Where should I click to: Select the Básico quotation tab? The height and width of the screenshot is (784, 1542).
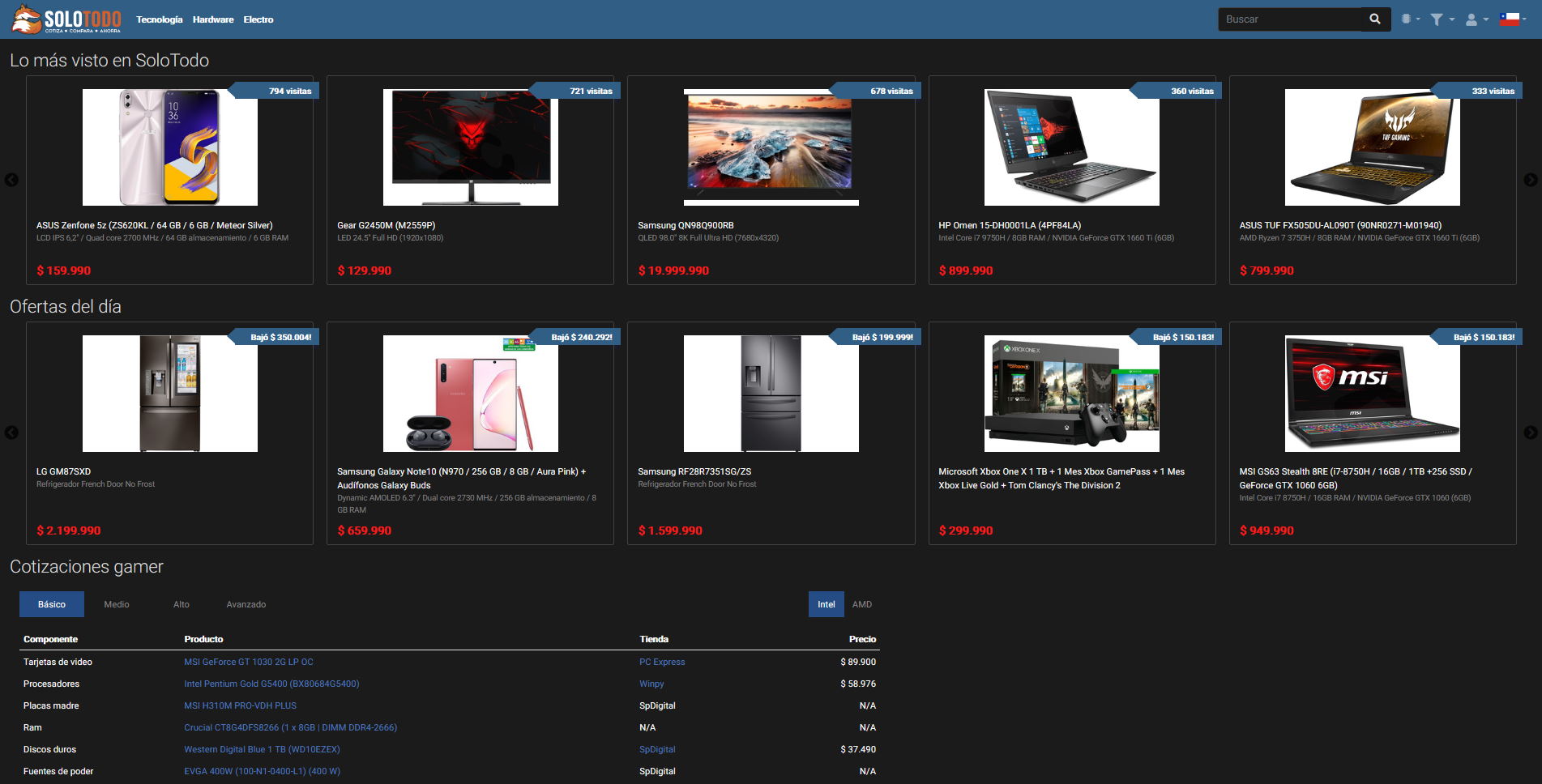(x=52, y=604)
